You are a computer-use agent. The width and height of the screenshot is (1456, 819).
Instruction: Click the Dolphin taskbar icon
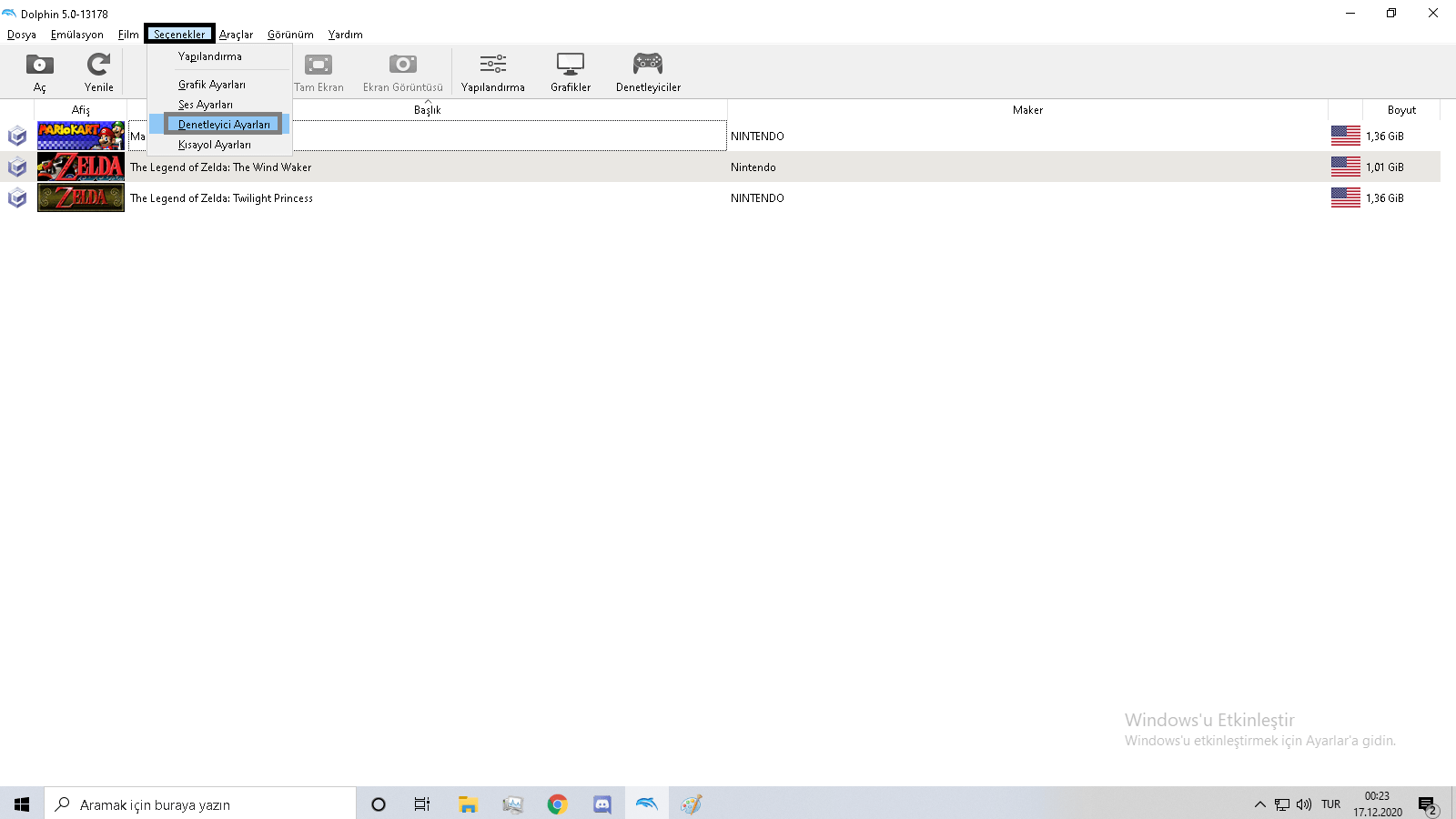click(646, 804)
